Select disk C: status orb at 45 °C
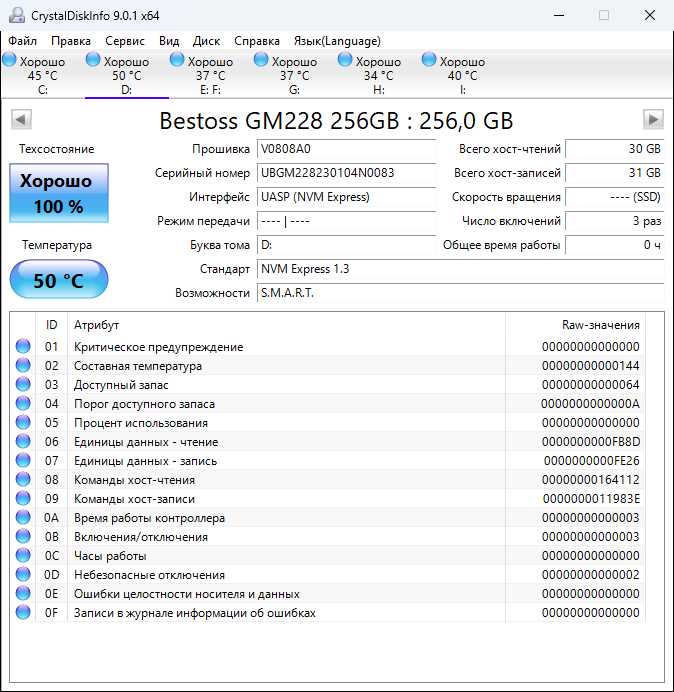 coord(10,61)
